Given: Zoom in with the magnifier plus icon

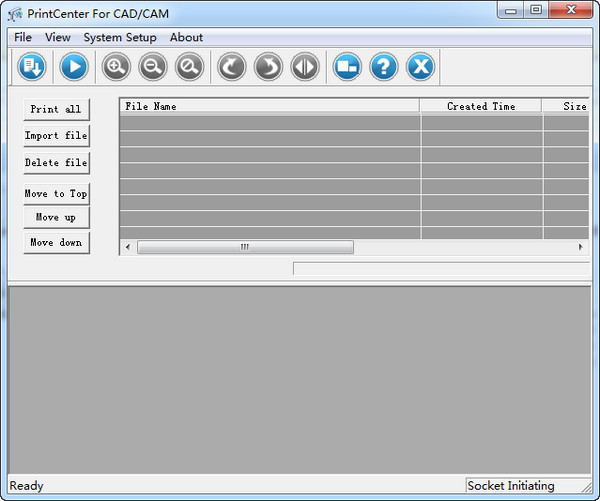Looking at the screenshot, I should click(x=117, y=67).
